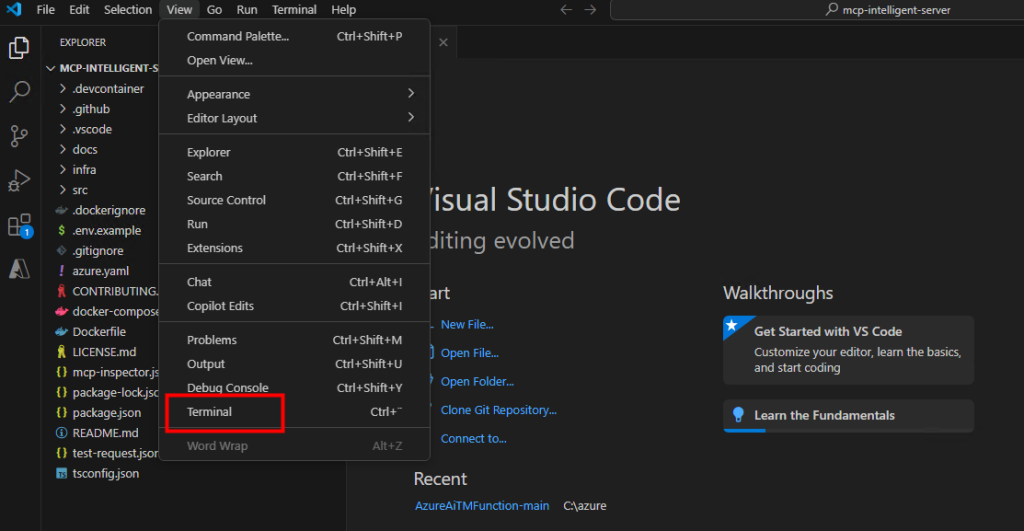The height and width of the screenshot is (531, 1024).
Task: Click Clone Git Repository... link
Action: pos(498,410)
